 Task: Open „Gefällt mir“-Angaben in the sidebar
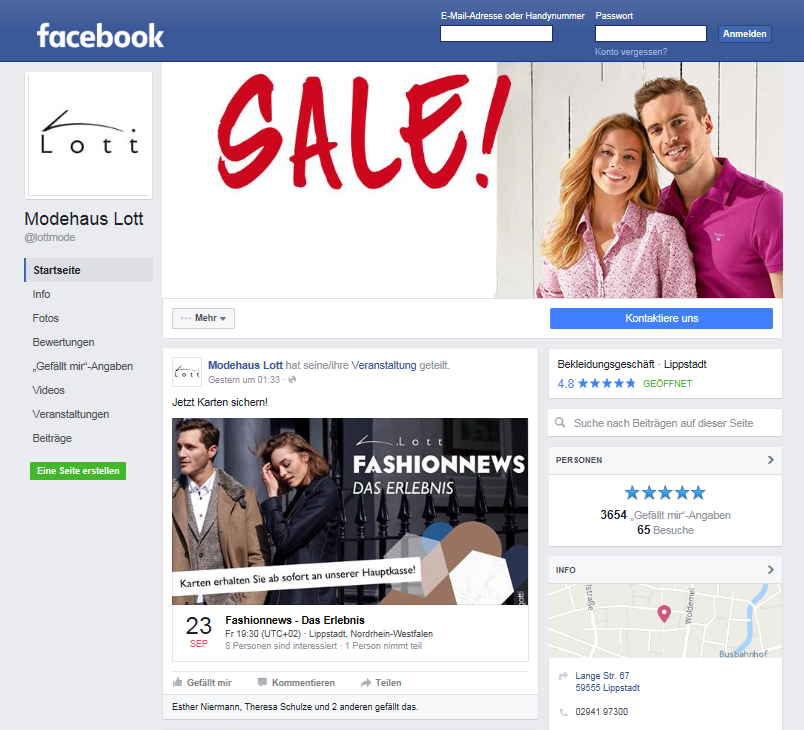pos(83,367)
